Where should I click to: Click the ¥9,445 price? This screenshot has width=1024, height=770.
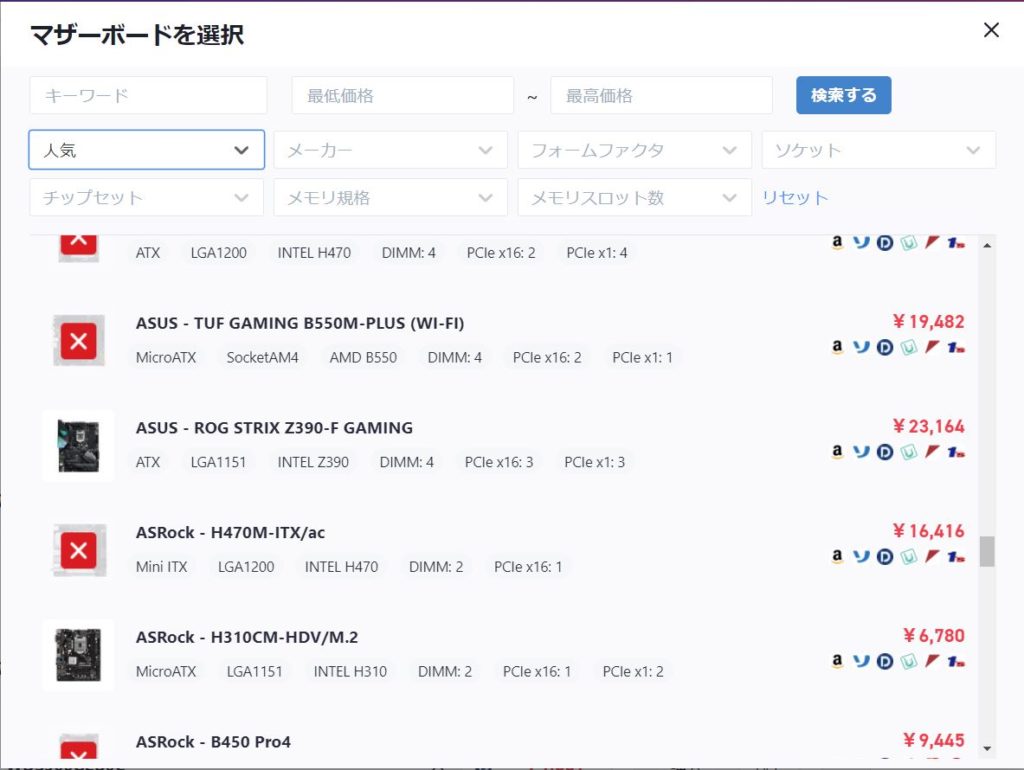[x=934, y=739]
